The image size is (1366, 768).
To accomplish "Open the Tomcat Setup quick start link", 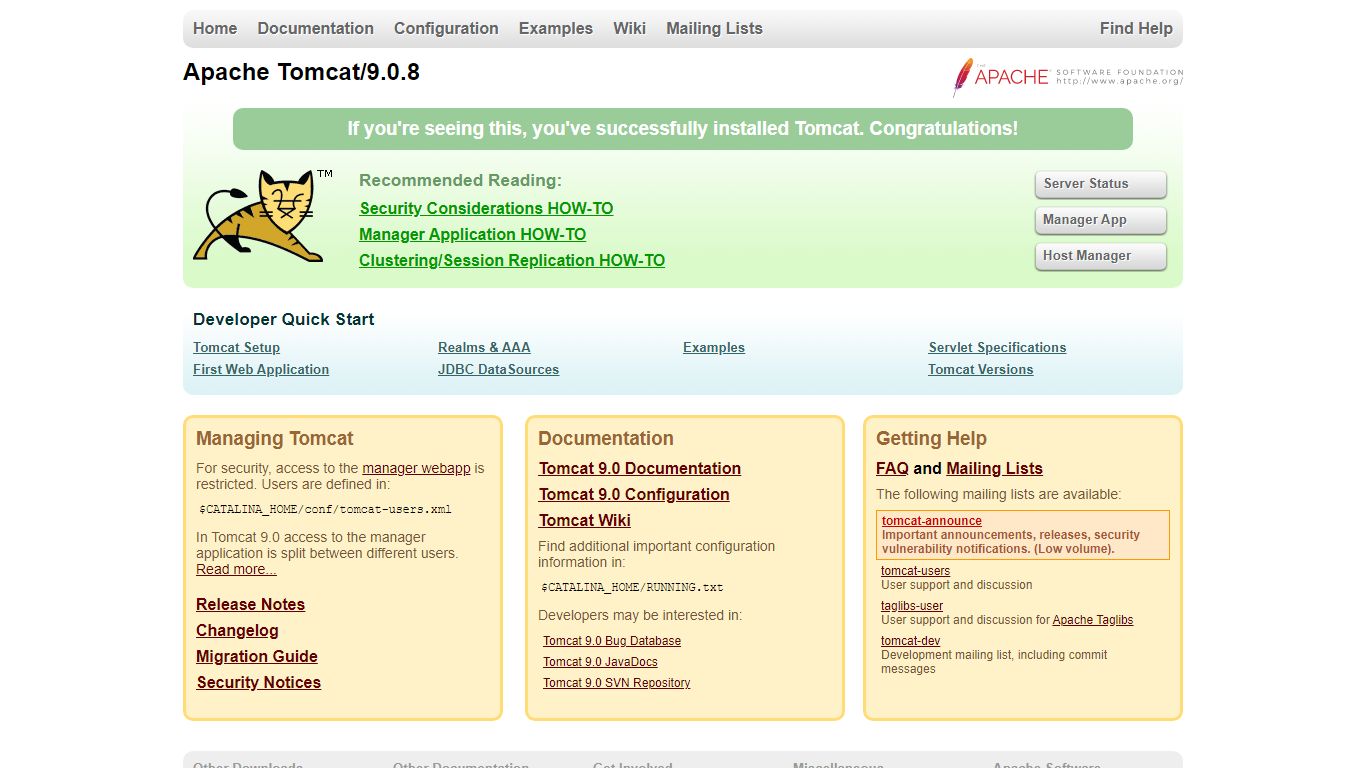I will 236,347.
